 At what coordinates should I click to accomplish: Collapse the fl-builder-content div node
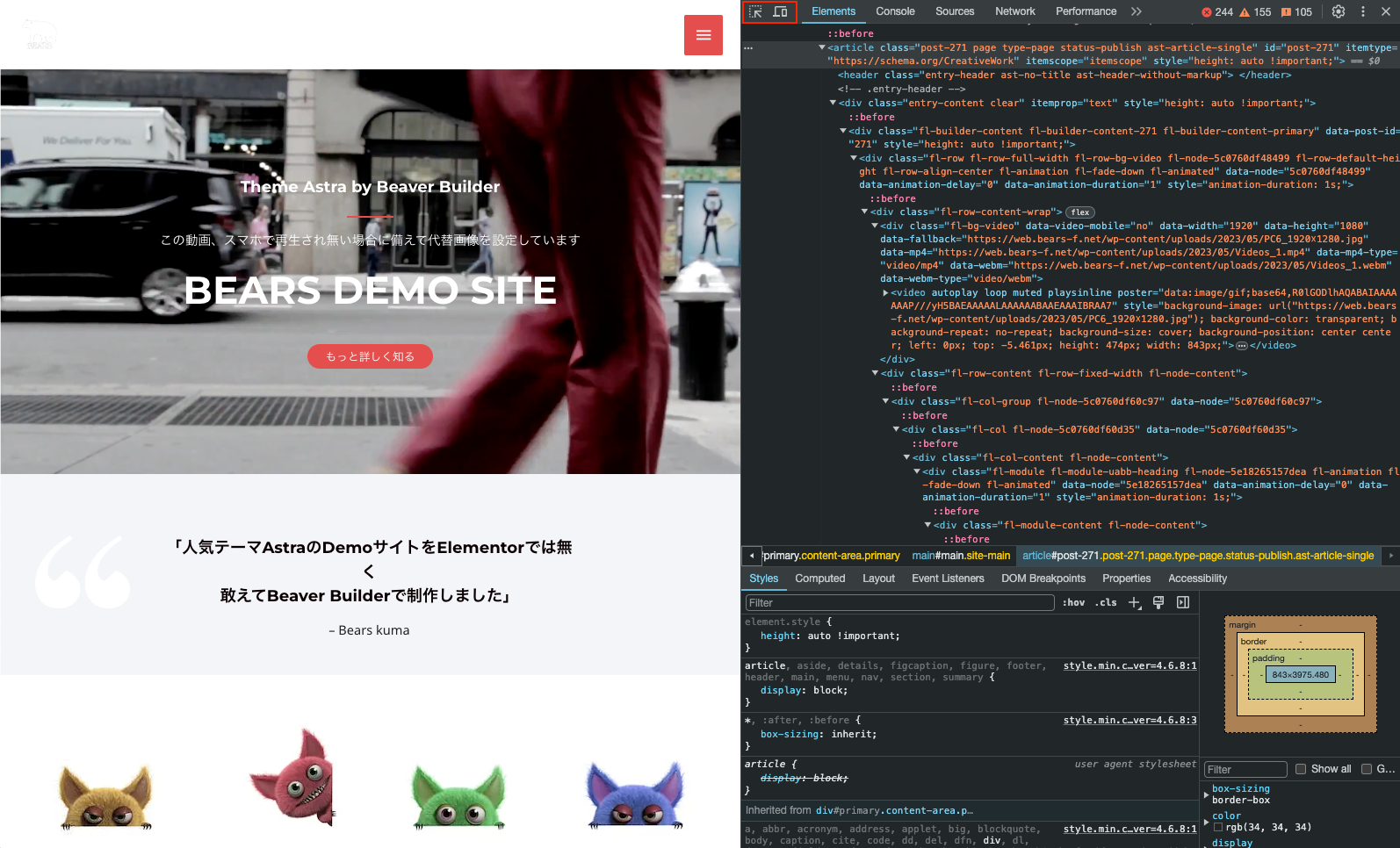click(x=843, y=131)
